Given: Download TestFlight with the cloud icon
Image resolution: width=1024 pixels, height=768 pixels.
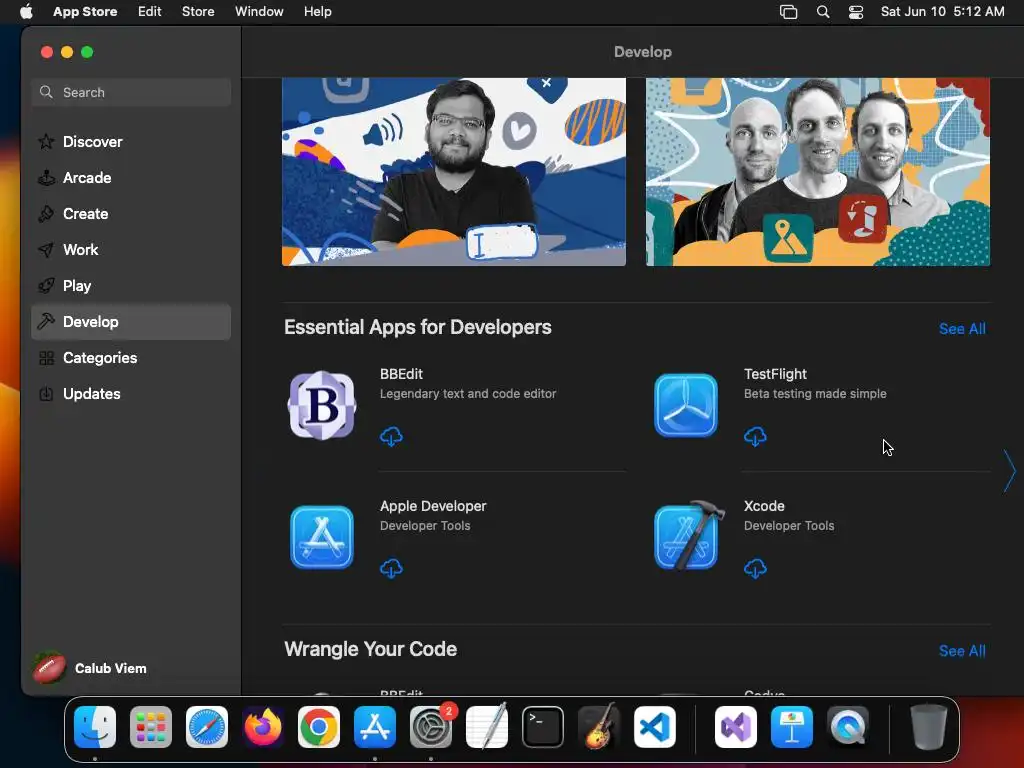Looking at the screenshot, I should pyautogui.click(x=755, y=436).
